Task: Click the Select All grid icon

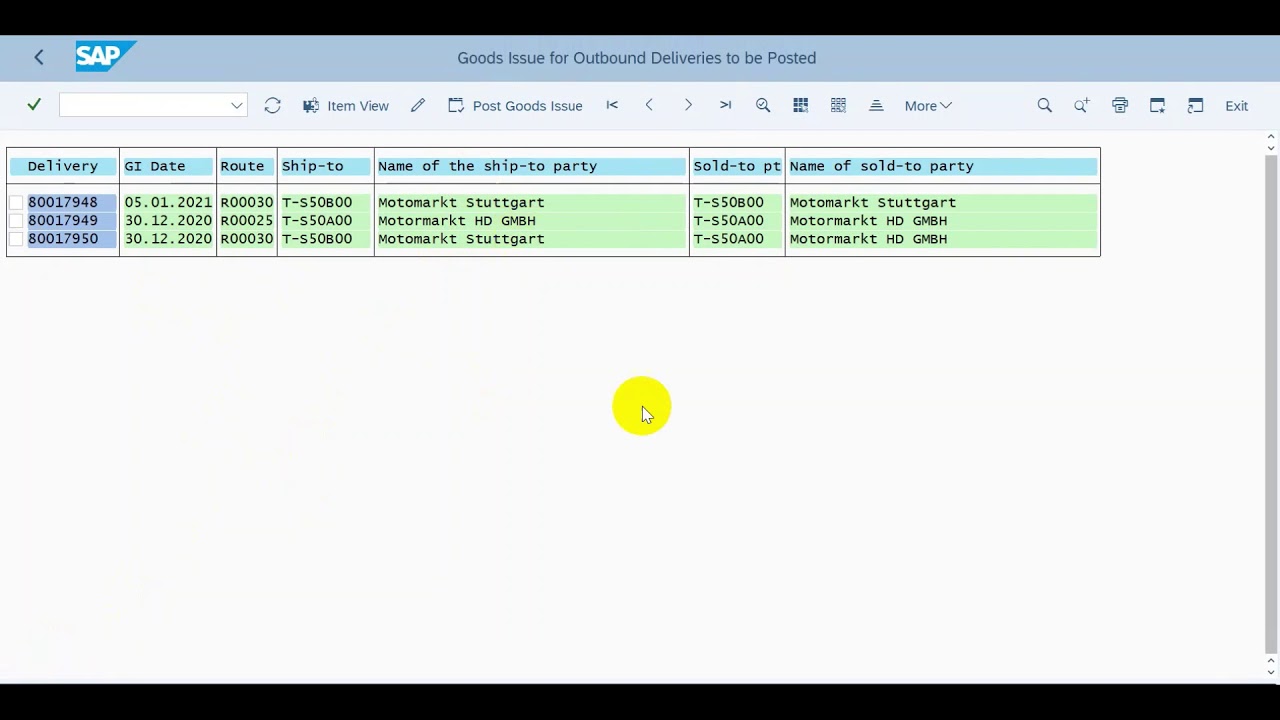Action: (800, 105)
